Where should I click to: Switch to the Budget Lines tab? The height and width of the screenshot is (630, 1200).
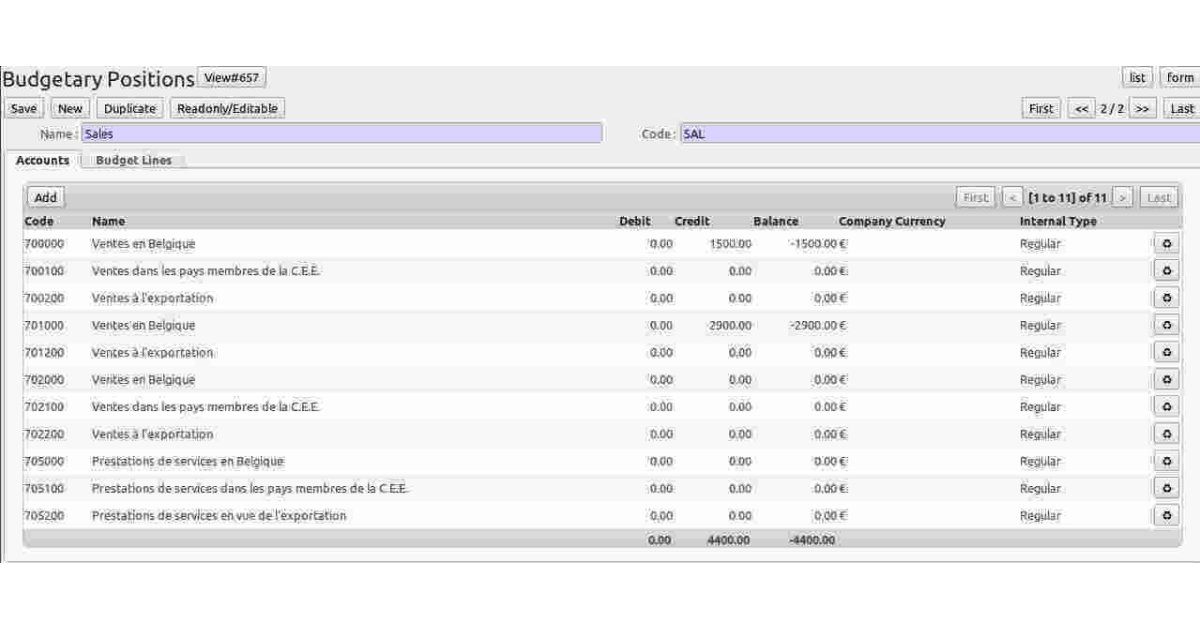(134, 160)
